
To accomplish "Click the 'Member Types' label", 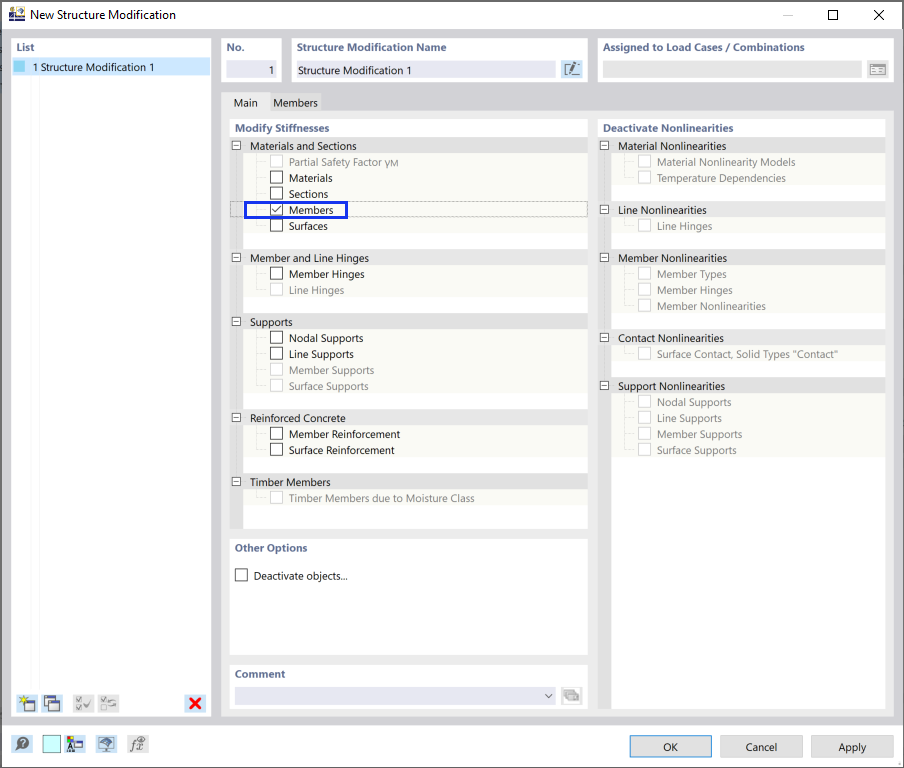I will (x=691, y=274).
